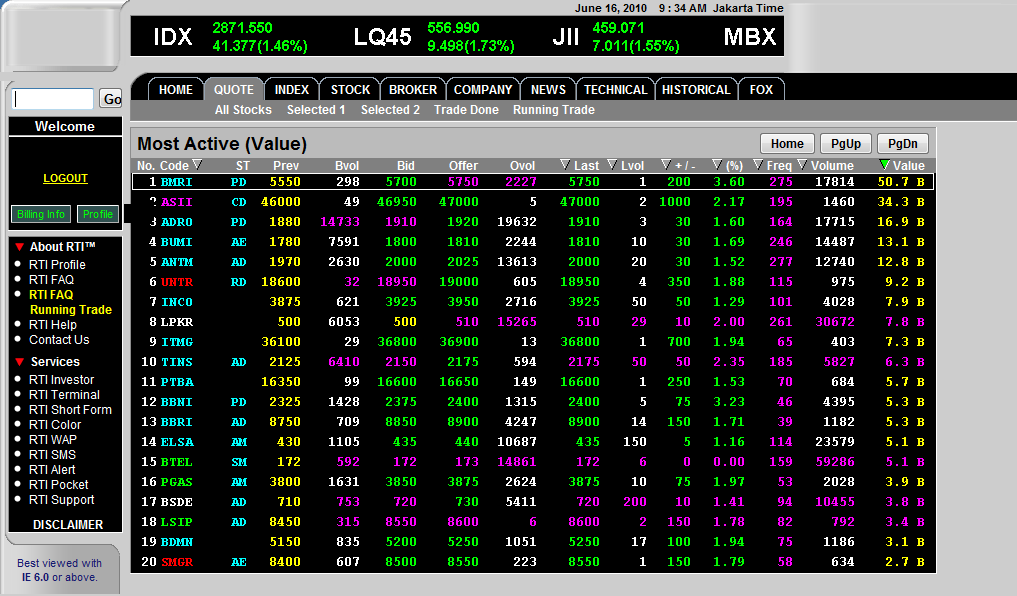Open the COMPANY tab
Viewport: 1017px width, 596px height.
tap(483, 89)
